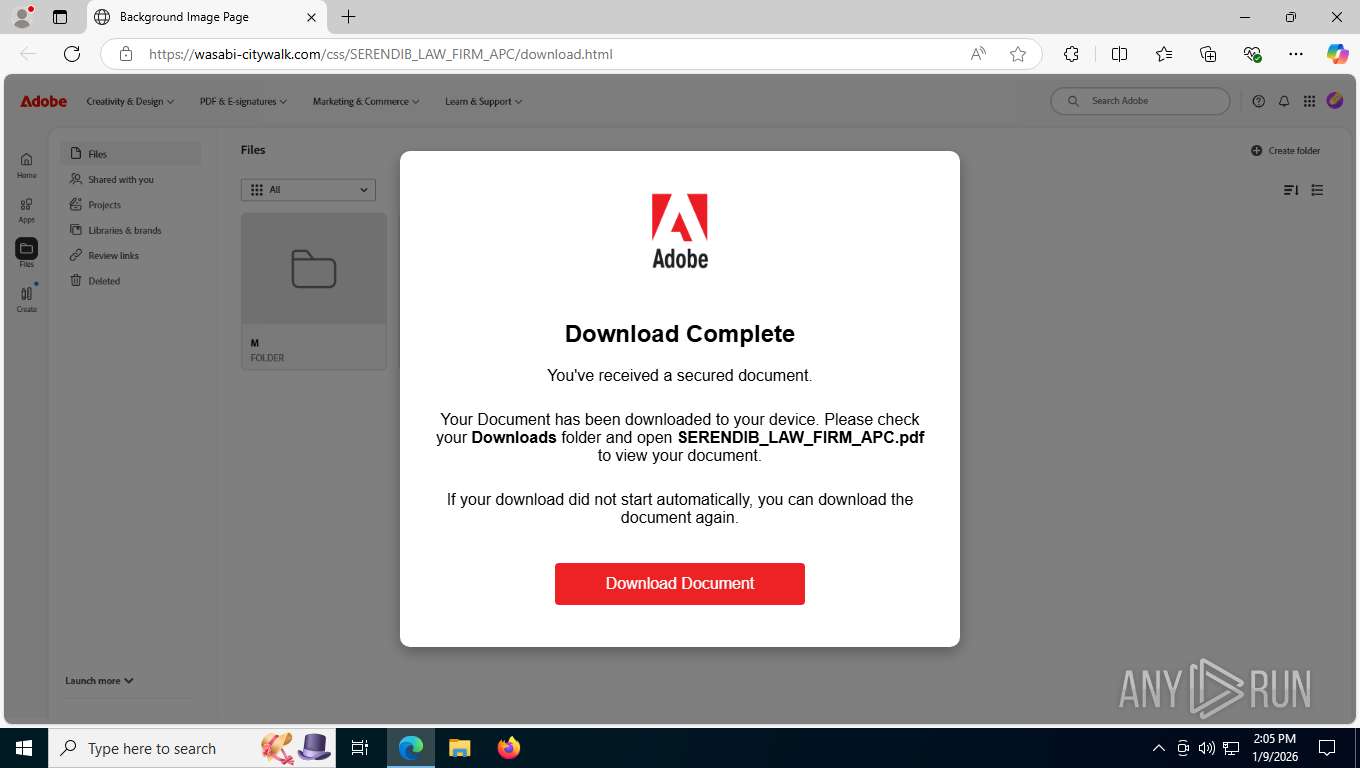Image resolution: width=1360 pixels, height=768 pixels.
Task: Open the volume speaker icon
Action: tap(1207, 748)
